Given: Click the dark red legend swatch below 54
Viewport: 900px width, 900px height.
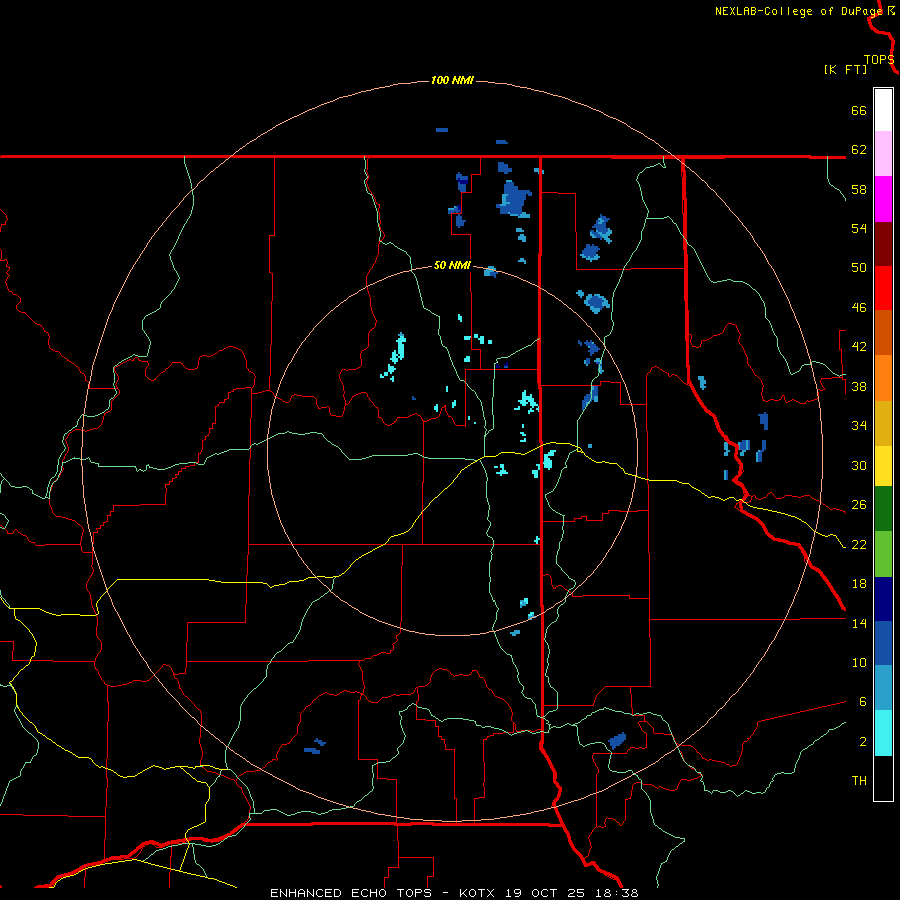Looking at the screenshot, I should pyautogui.click(x=883, y=244).
